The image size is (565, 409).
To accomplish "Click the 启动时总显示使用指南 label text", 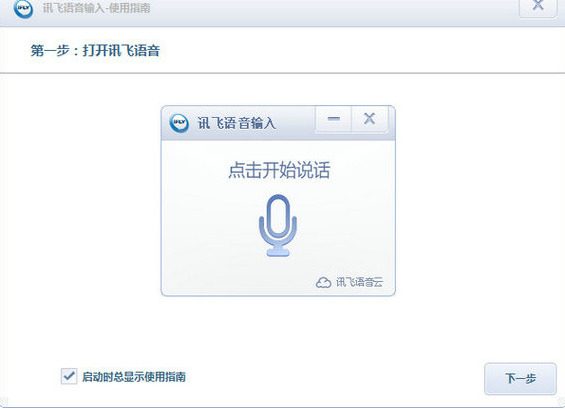I will pyautogui.click(x=134, y=377).
